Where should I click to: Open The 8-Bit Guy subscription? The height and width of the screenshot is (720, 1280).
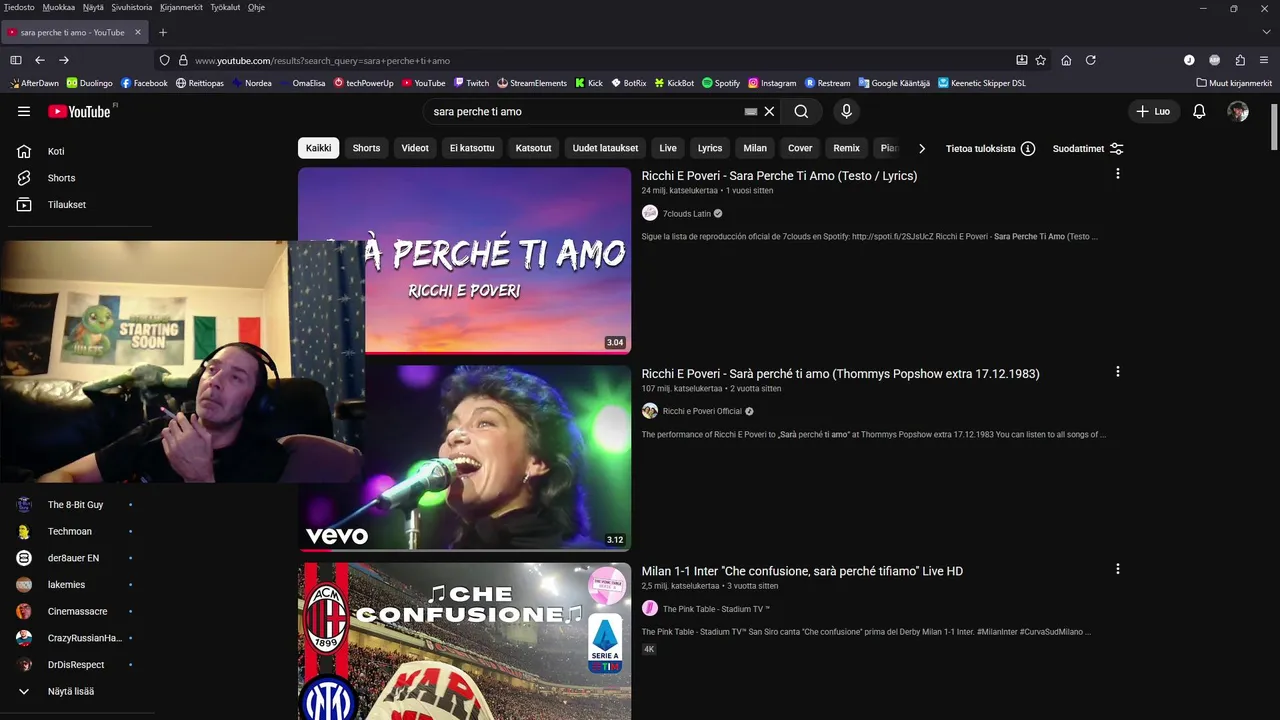coord(75,505)
